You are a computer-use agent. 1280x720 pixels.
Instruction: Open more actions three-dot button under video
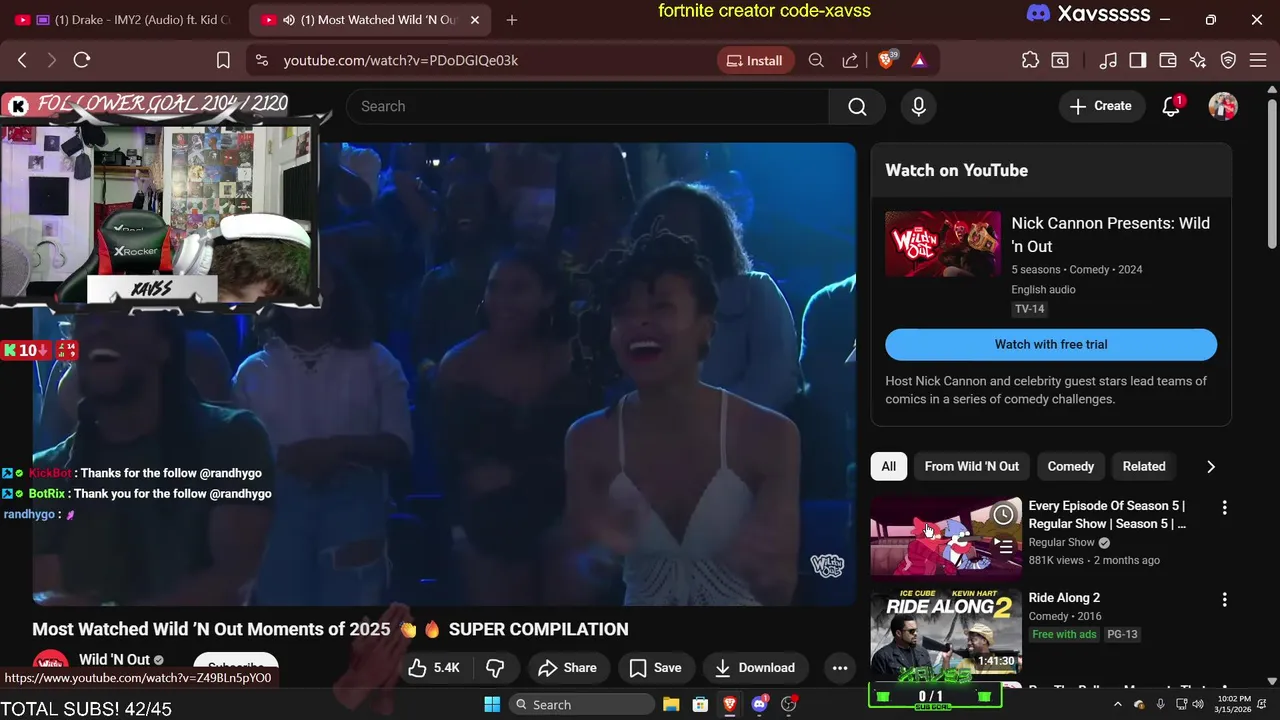840,668
